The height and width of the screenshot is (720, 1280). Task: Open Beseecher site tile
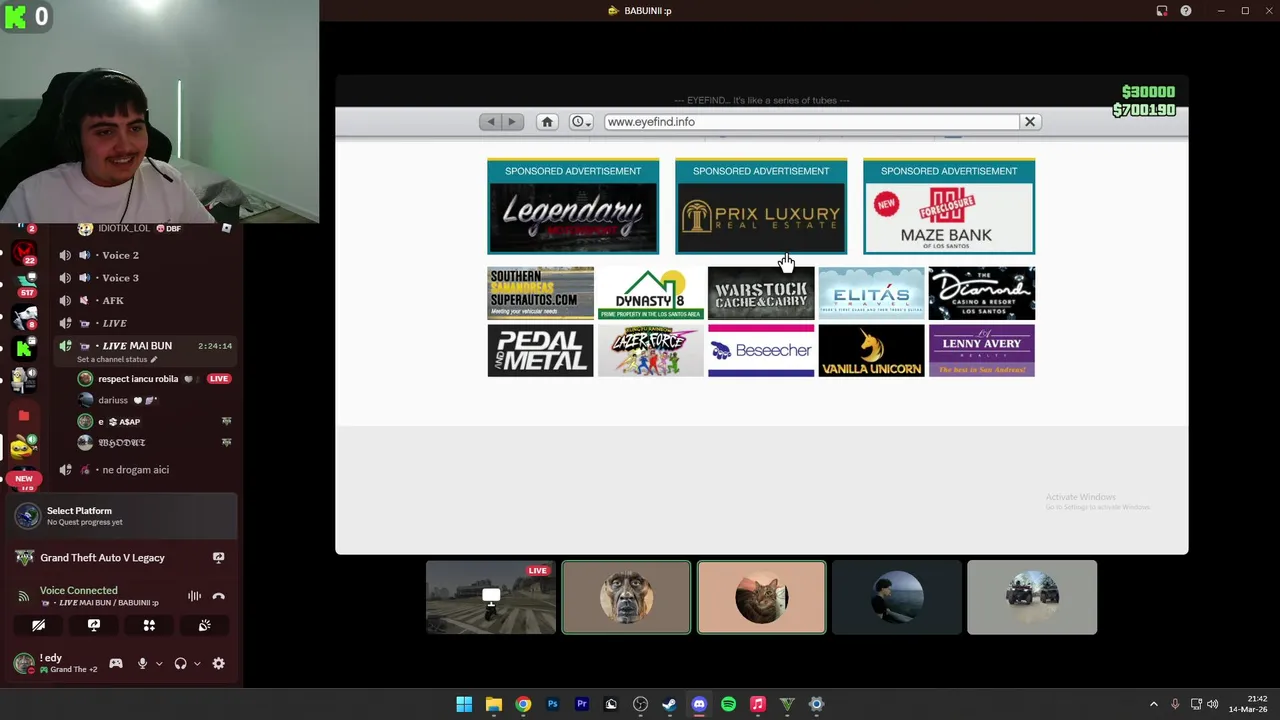761,350
